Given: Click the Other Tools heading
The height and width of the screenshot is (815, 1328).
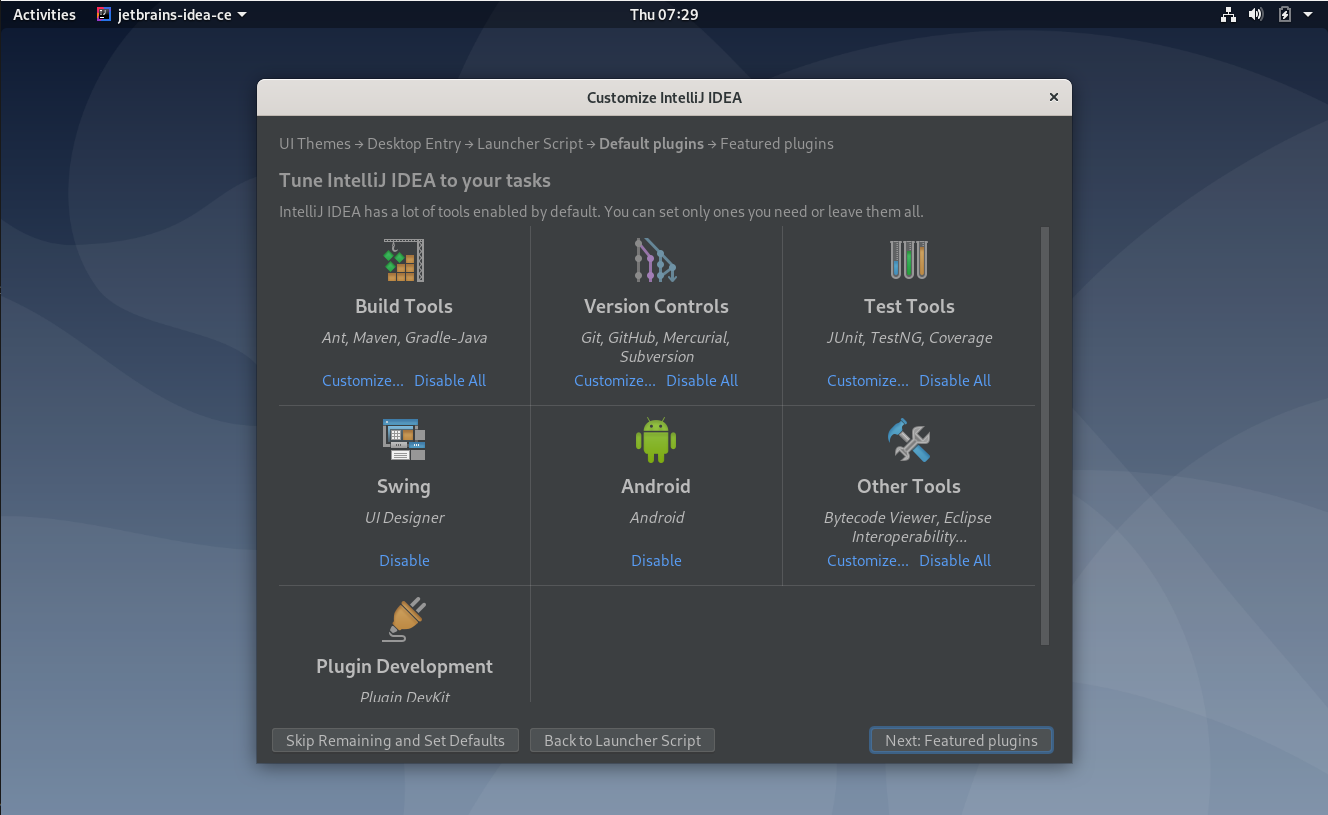Looking at the screenshot, I should pos(909,486).
